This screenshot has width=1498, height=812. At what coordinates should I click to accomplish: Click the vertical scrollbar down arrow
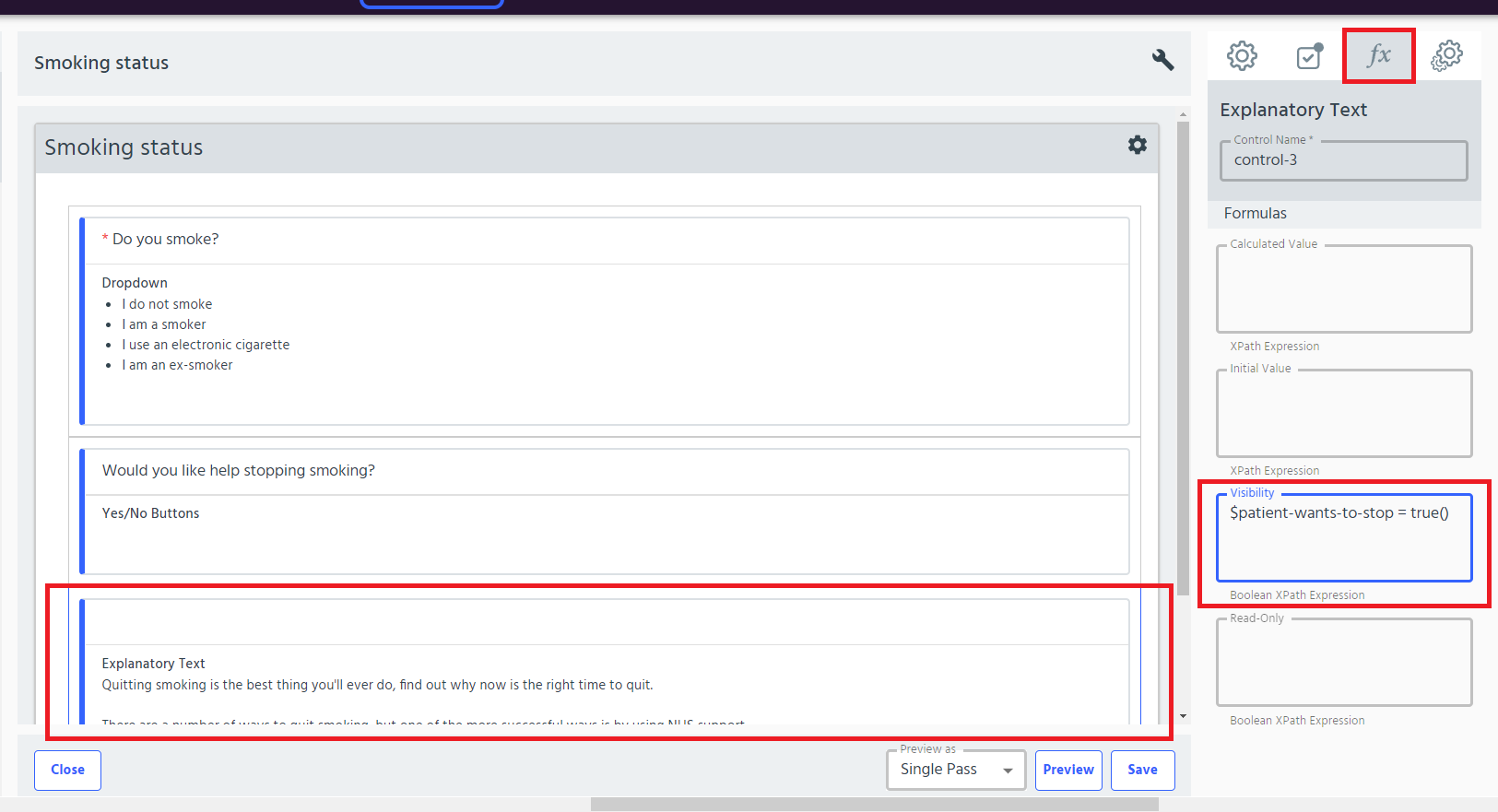point(1183,716)
